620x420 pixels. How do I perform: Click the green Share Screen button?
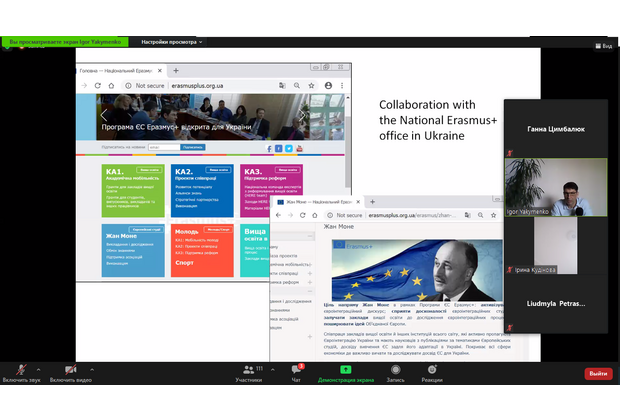(x=346, y=372)
